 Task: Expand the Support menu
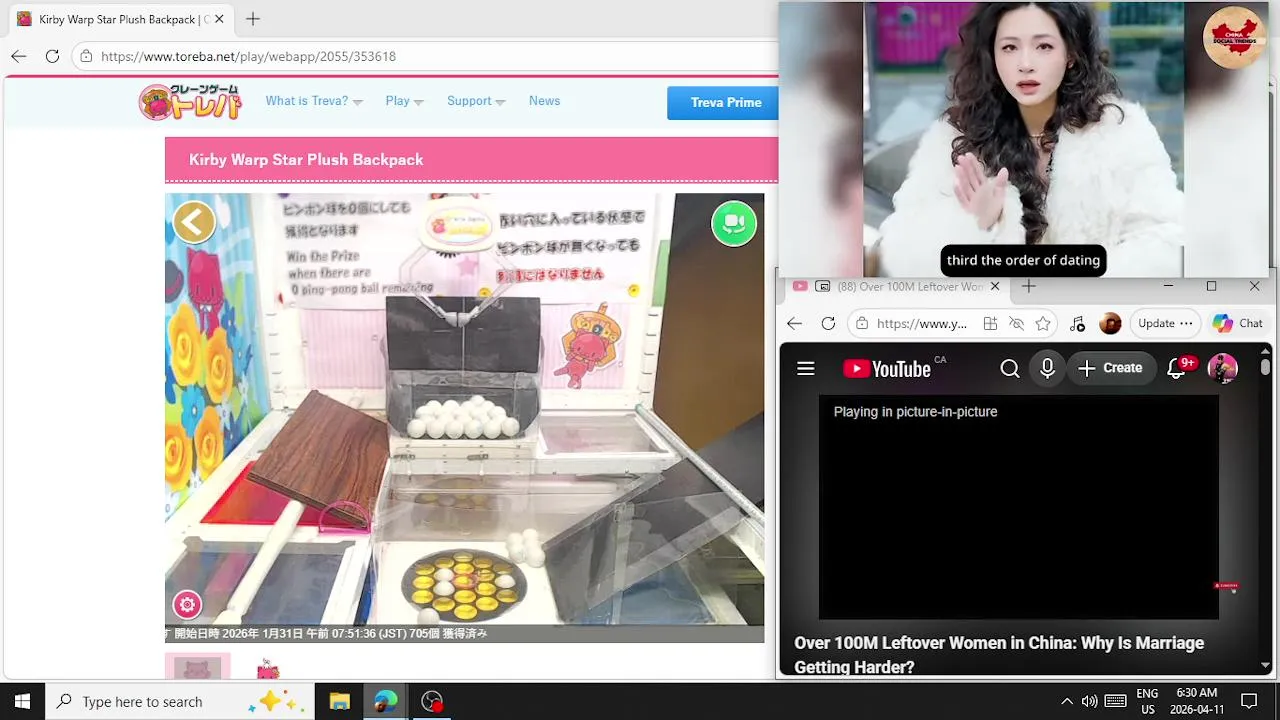click(476, 101)
